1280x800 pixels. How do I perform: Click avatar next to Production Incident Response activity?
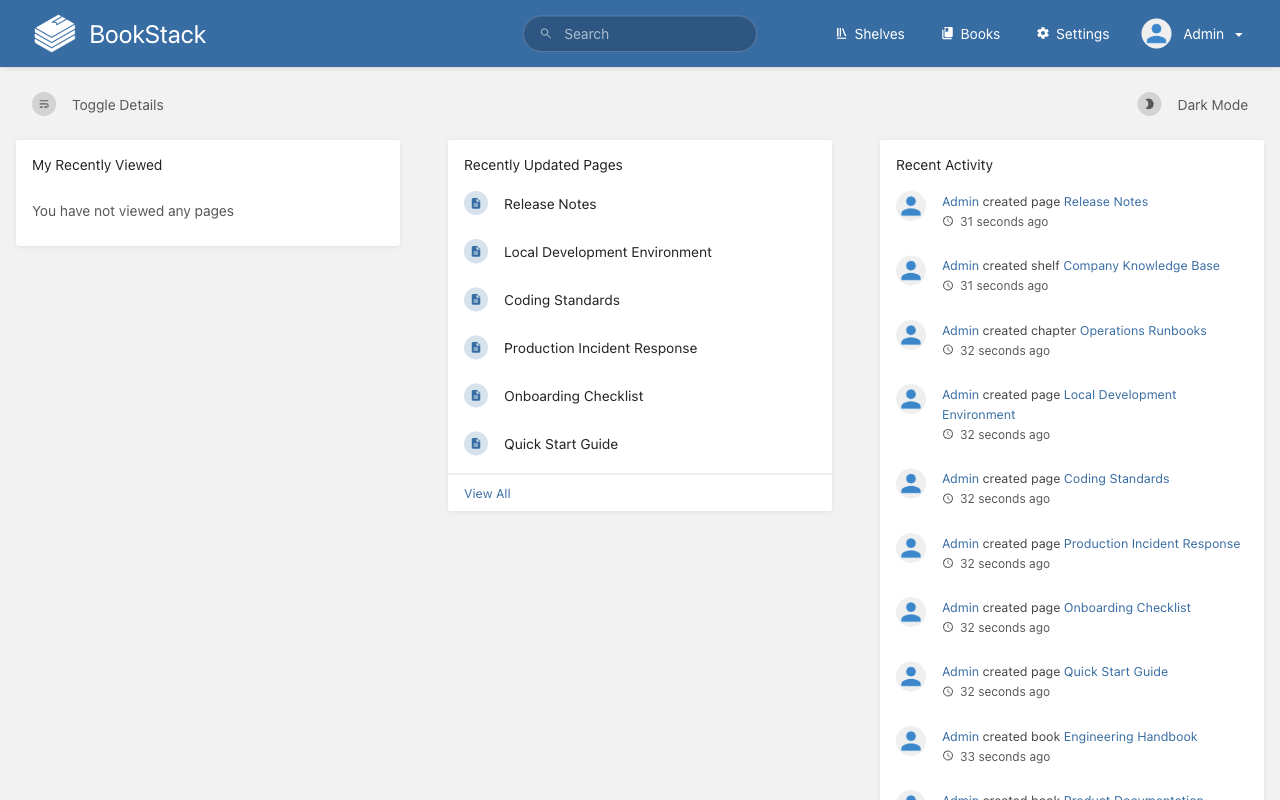coord(911,548)
